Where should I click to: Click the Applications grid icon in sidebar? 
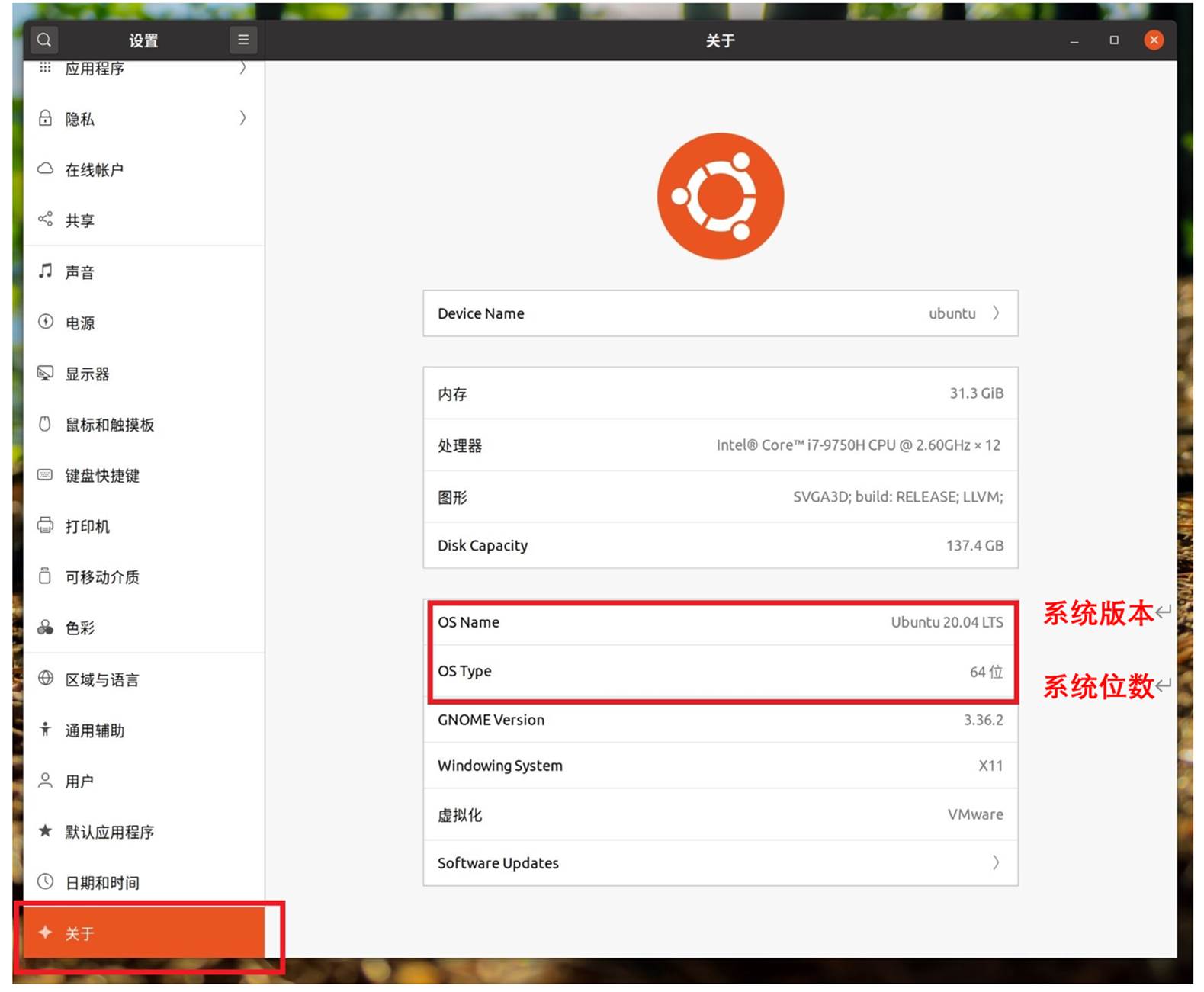tap(46, 68)
